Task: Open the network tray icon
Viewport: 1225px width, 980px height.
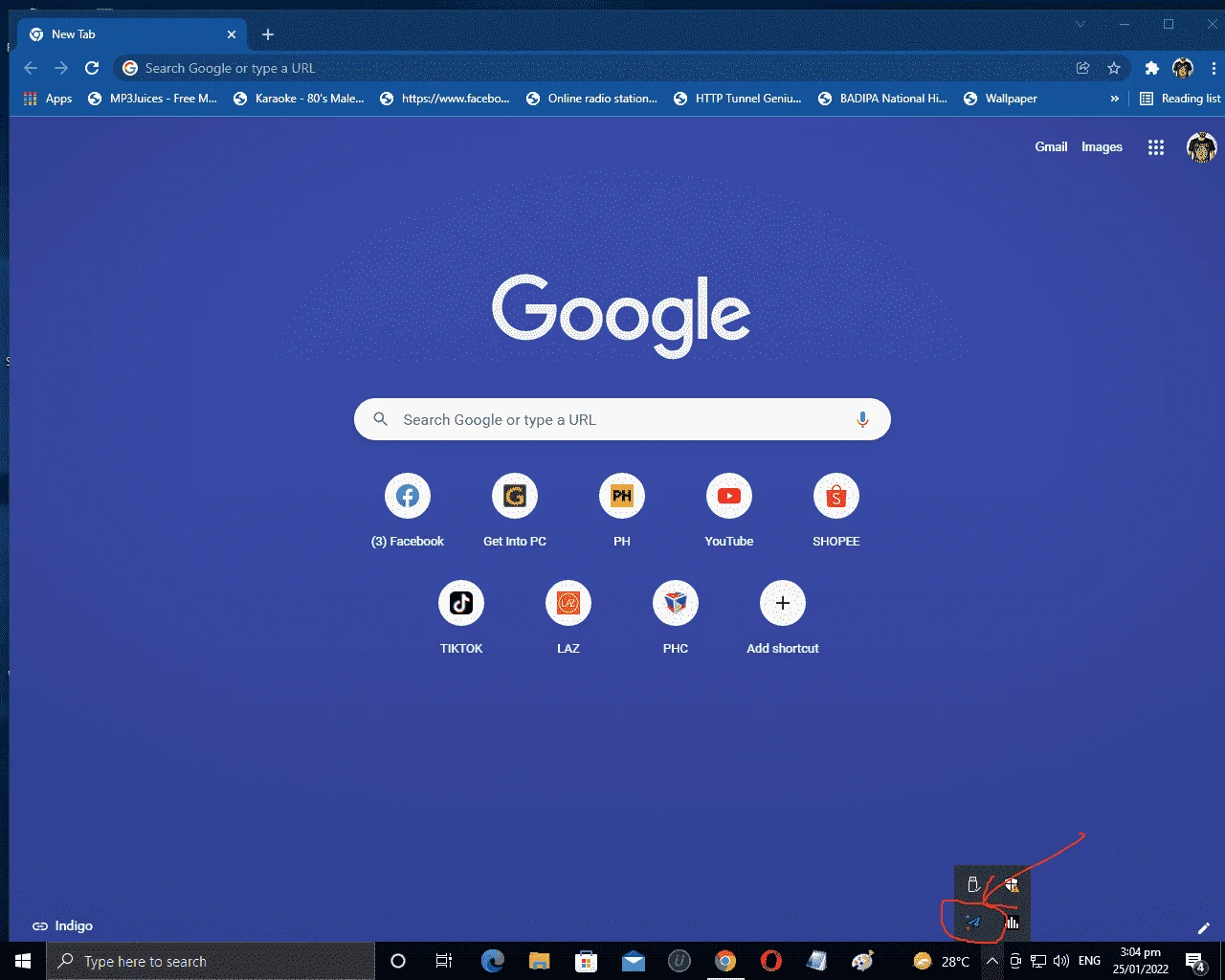Action: point(1038,961)
